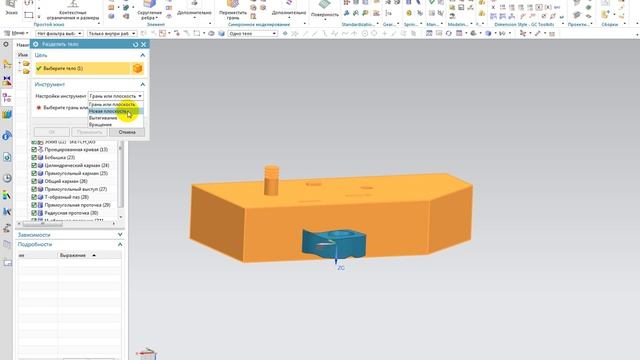
Task: Click Контекстные ограничения и размеры tool
Action: 73,10
